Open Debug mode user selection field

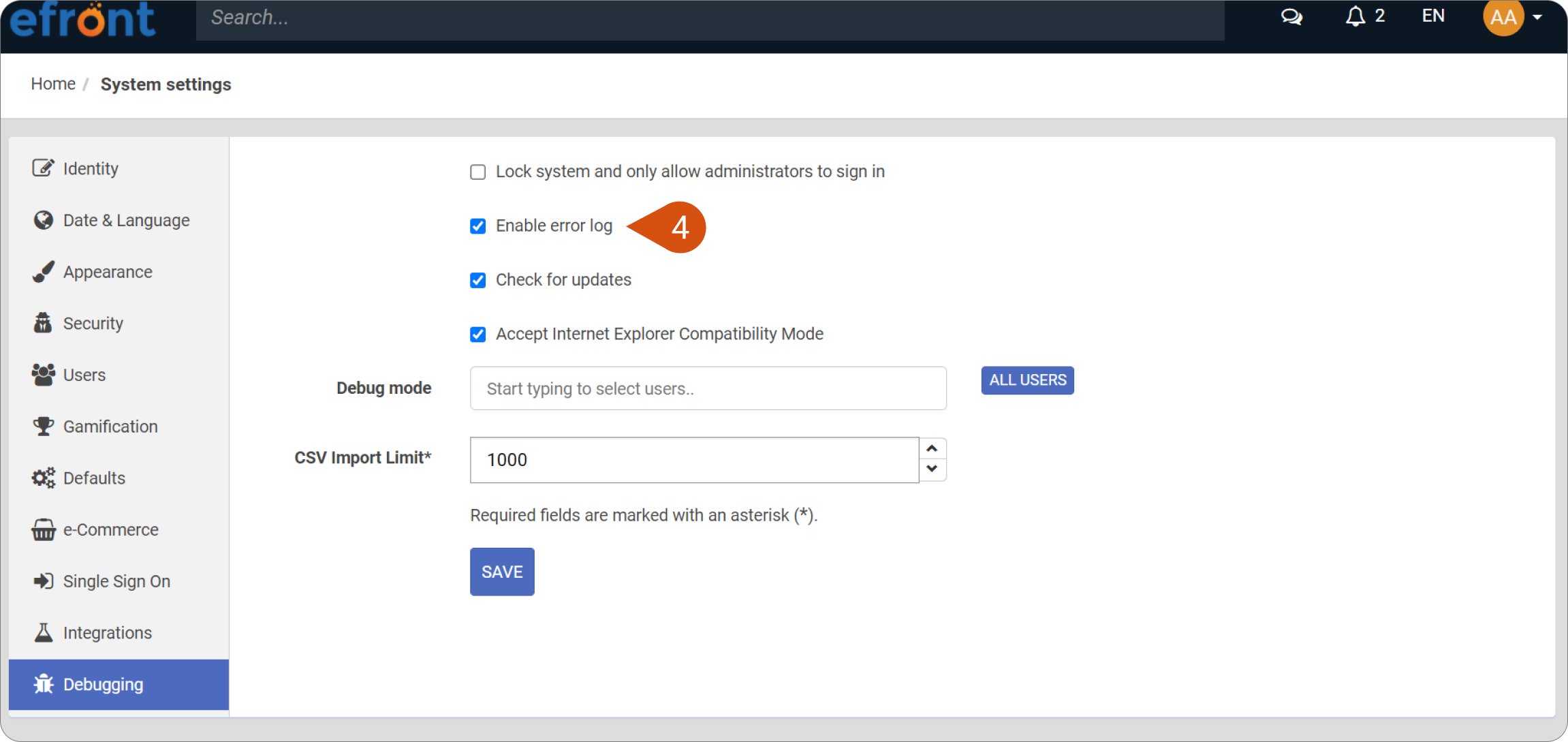pyautogui.click(x=708, y=388)
